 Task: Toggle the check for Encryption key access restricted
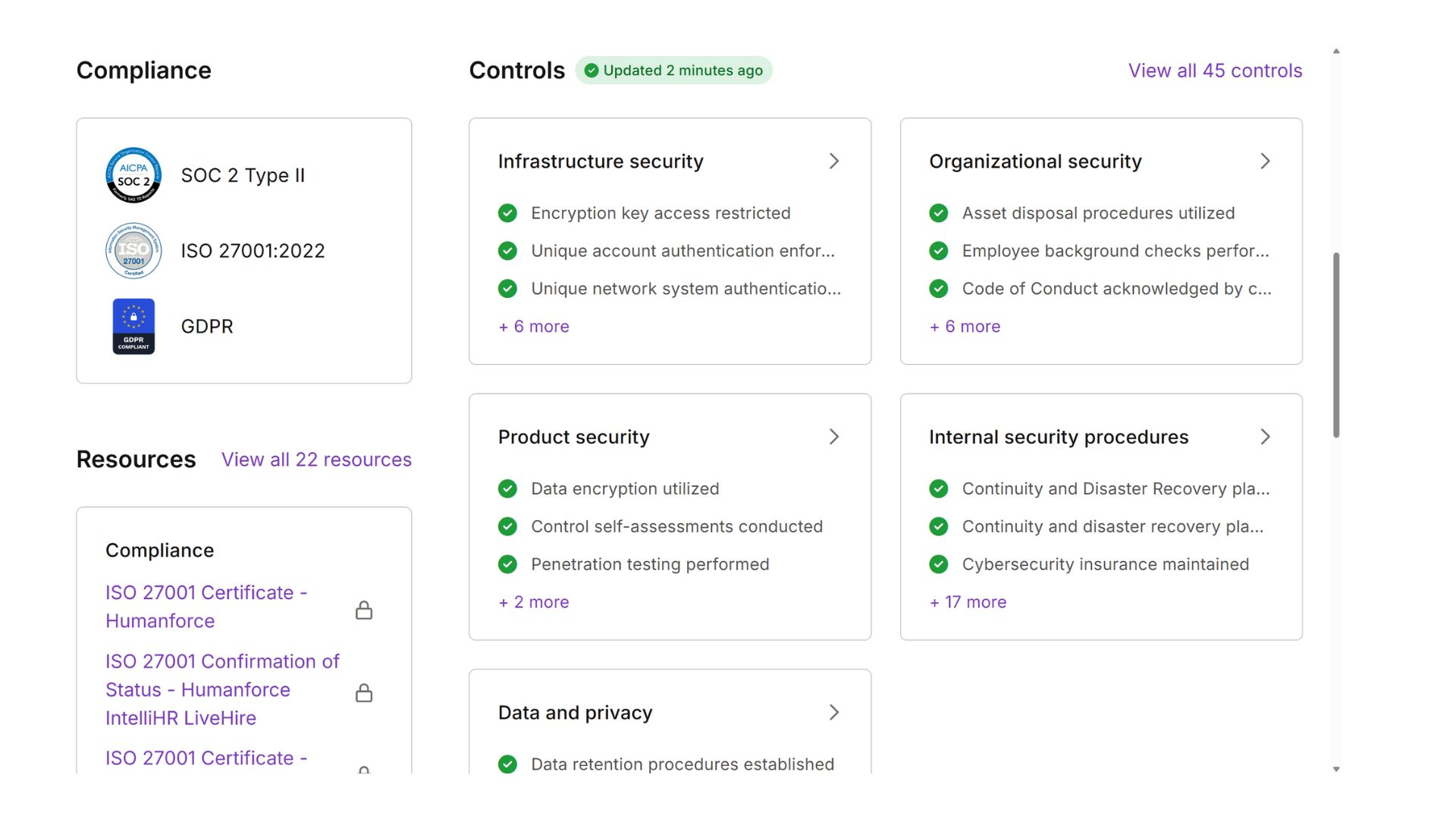[507, 213]
